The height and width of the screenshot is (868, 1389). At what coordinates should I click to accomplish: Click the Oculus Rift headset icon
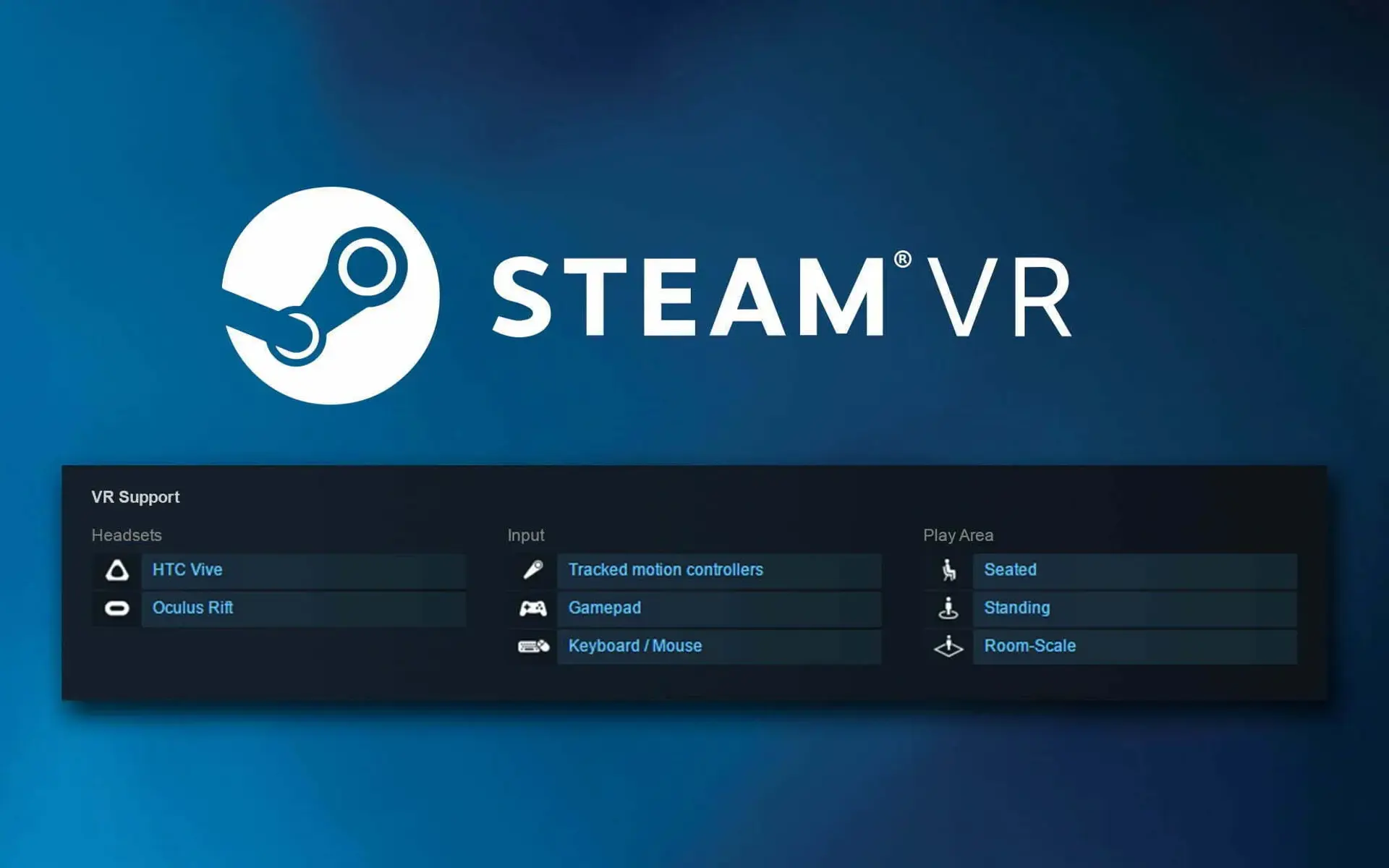pyautogui.click(x=117, y=608)
